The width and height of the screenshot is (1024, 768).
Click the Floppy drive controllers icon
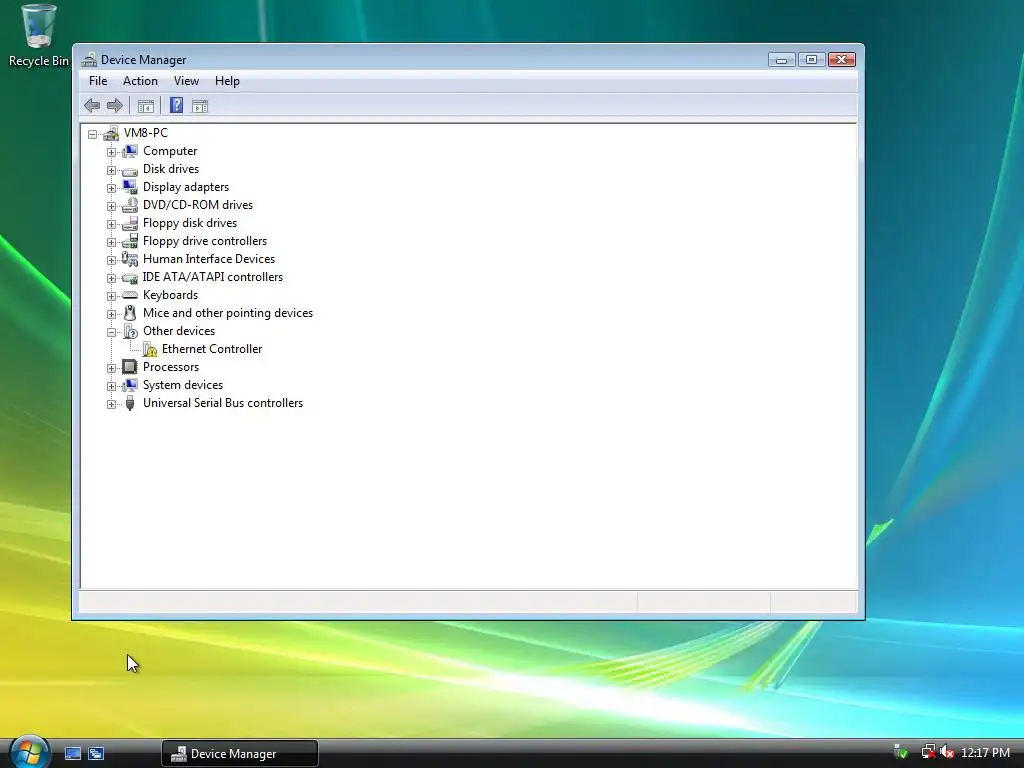click(130, 241)
